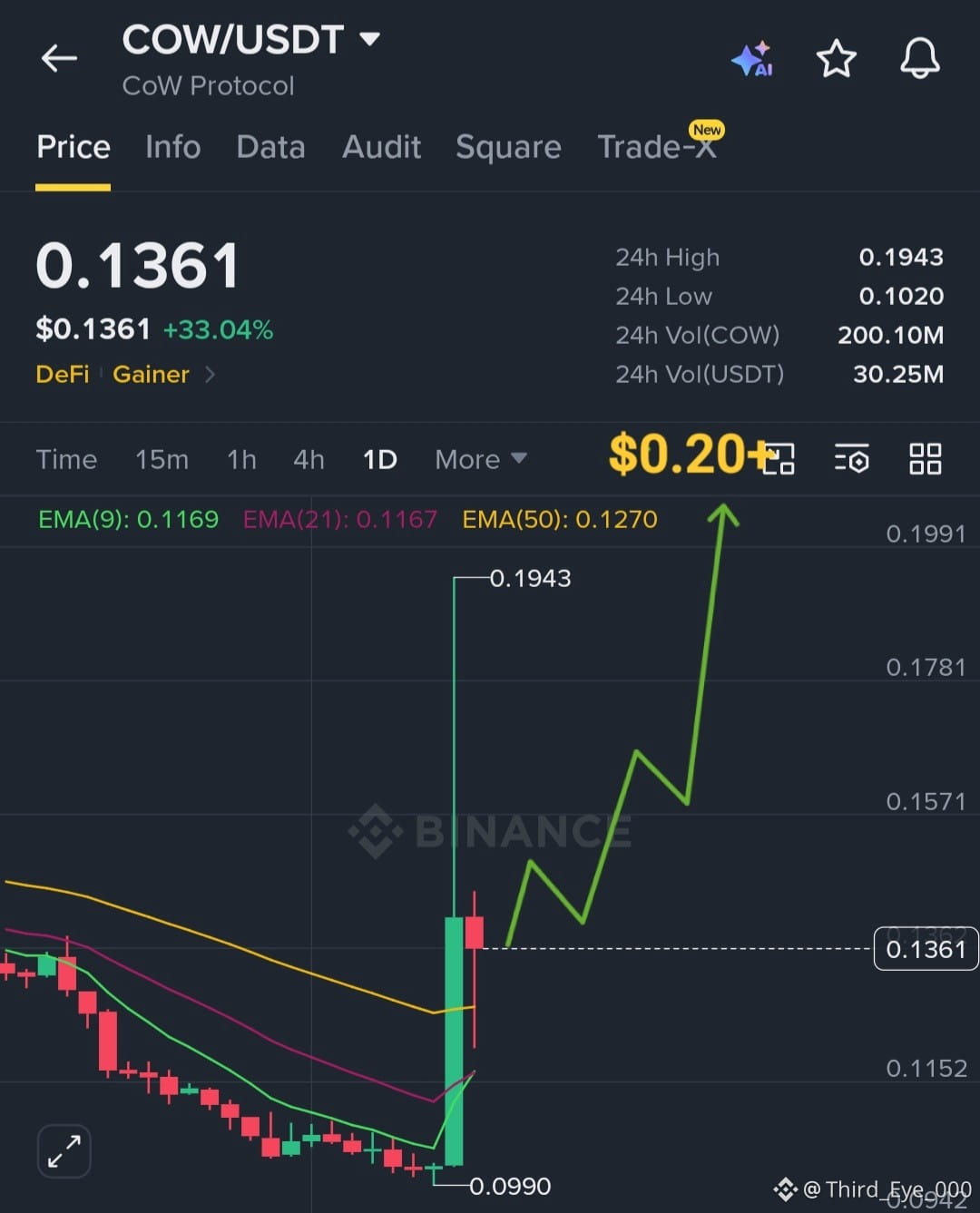Add COW/USDT to favorites star
The height and width of the screenshot is (1213, 980).
click(x=836, y=59)
